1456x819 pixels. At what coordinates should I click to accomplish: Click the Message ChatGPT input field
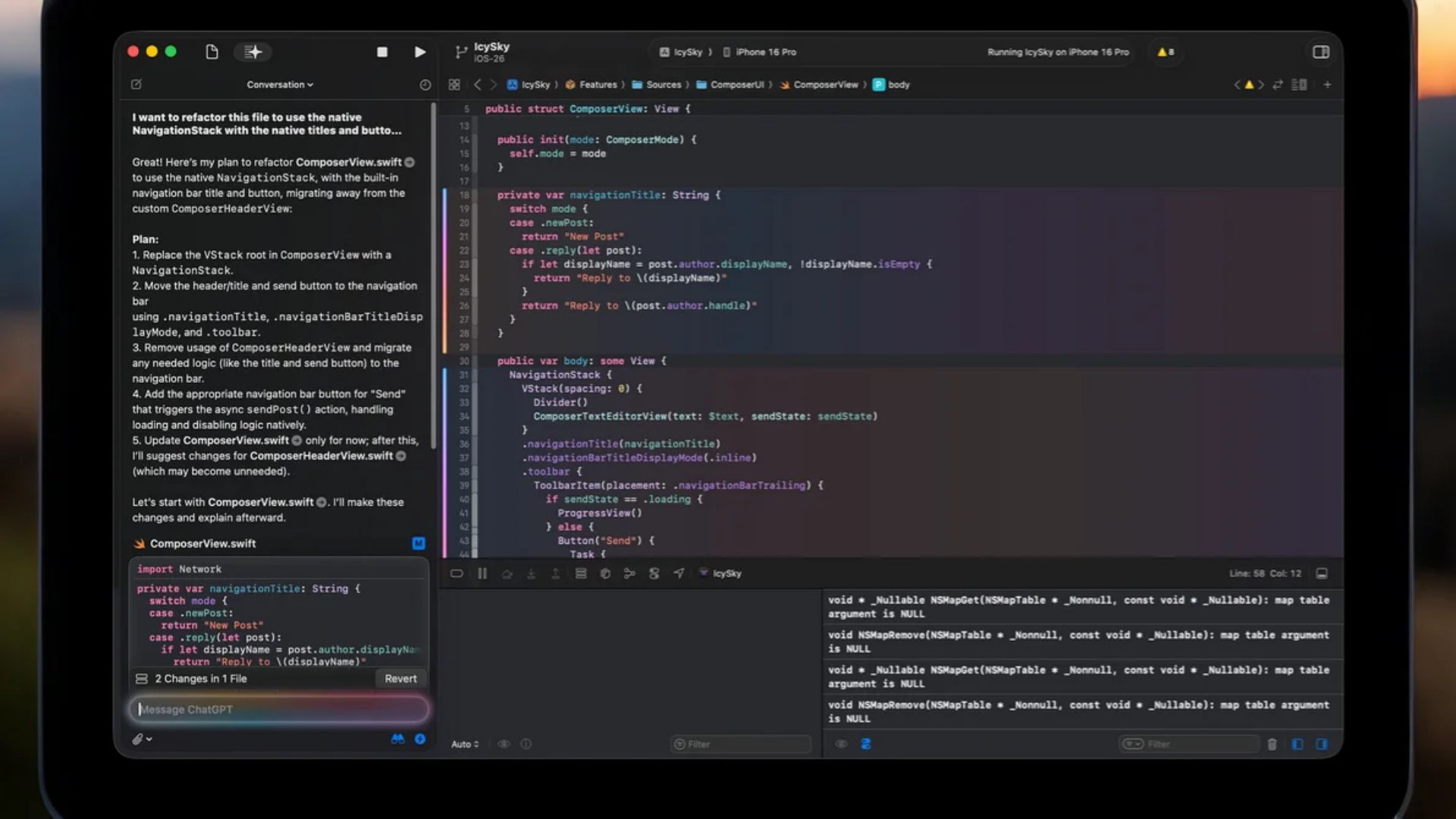pos(279,710)
